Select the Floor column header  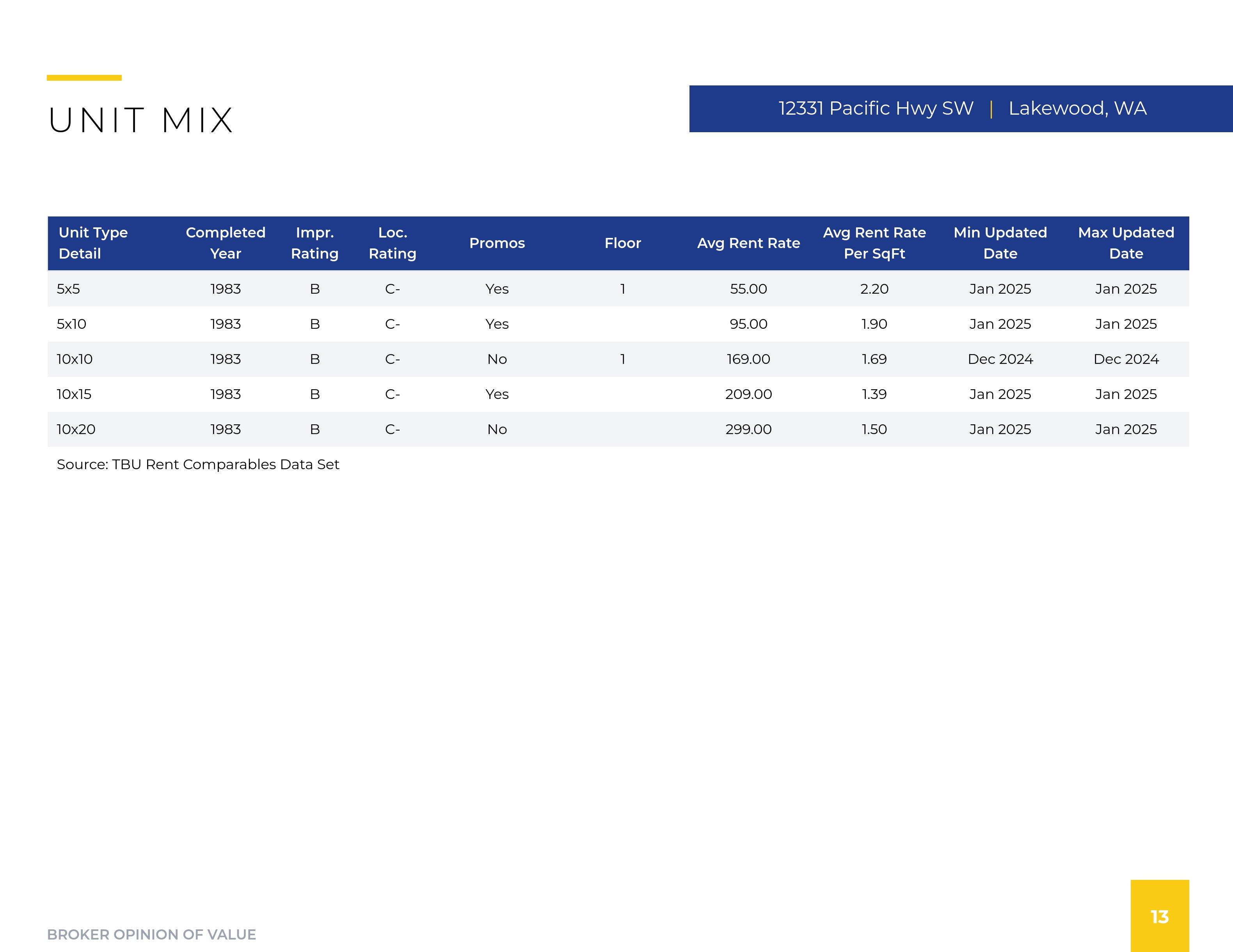pos(623,243)
